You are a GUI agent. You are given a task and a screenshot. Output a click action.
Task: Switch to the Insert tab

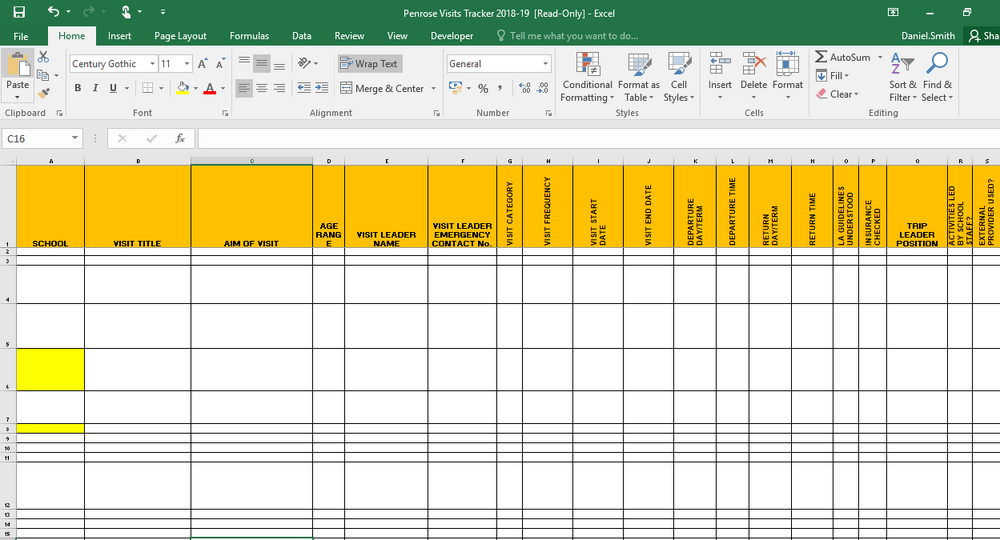[119, 36]
